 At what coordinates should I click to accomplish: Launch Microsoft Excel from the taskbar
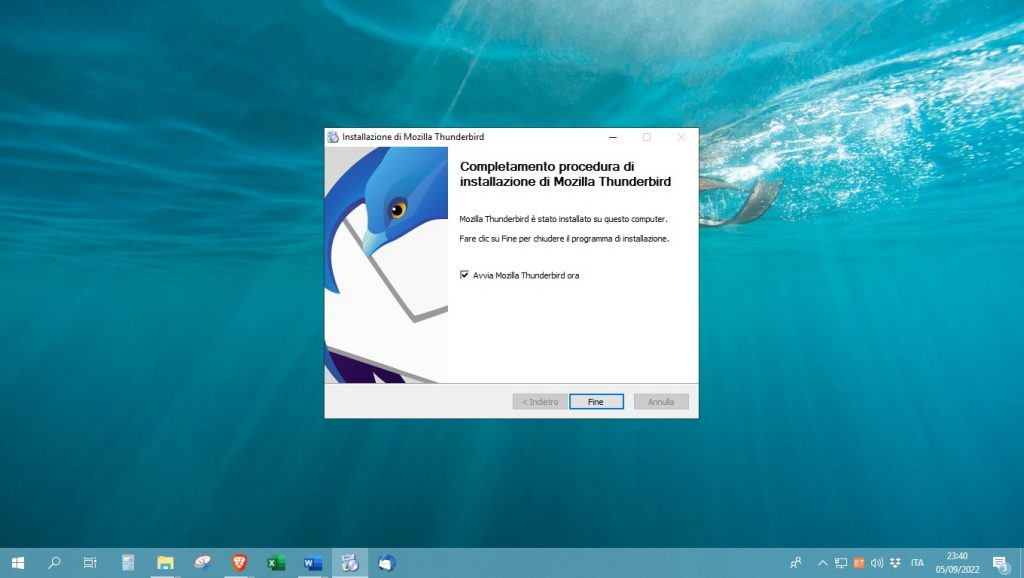tap(274, 563)
